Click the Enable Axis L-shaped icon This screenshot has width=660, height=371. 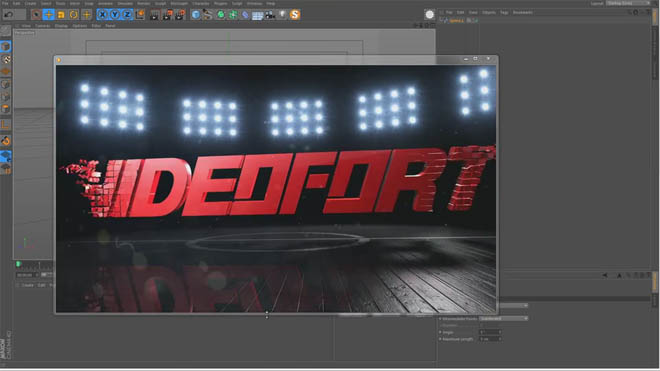coord(5,125)
